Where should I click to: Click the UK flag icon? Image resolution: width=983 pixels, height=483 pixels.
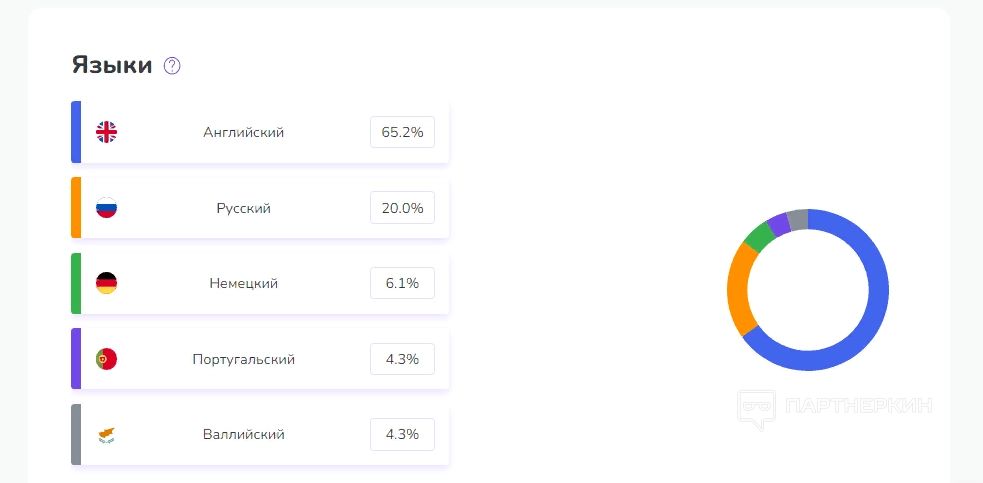(106, 132)
